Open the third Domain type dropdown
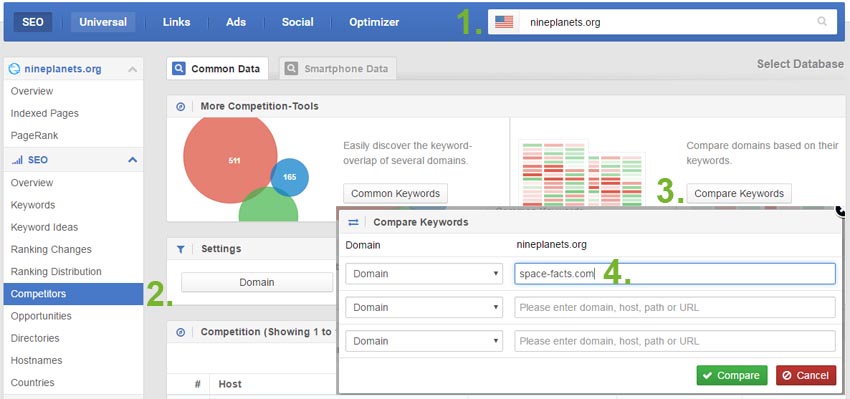Image resolution: width=850 pixels, height=399 pixels. click(x=424, y=341)
